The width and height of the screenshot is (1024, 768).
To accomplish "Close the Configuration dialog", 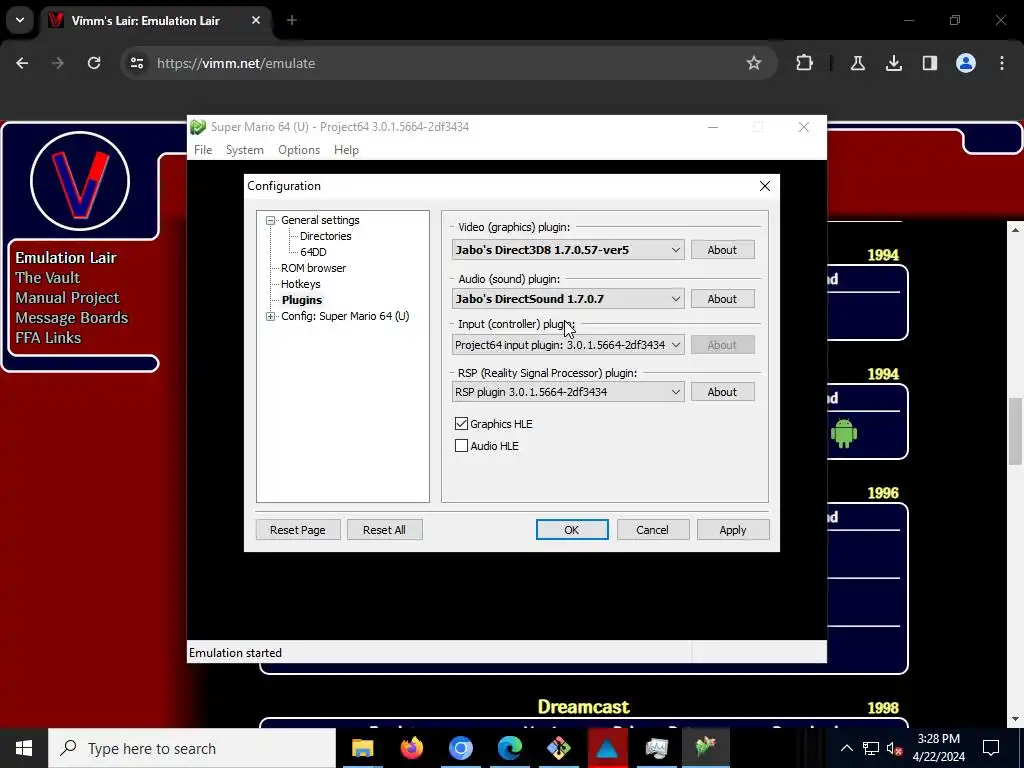I will 765,186.
